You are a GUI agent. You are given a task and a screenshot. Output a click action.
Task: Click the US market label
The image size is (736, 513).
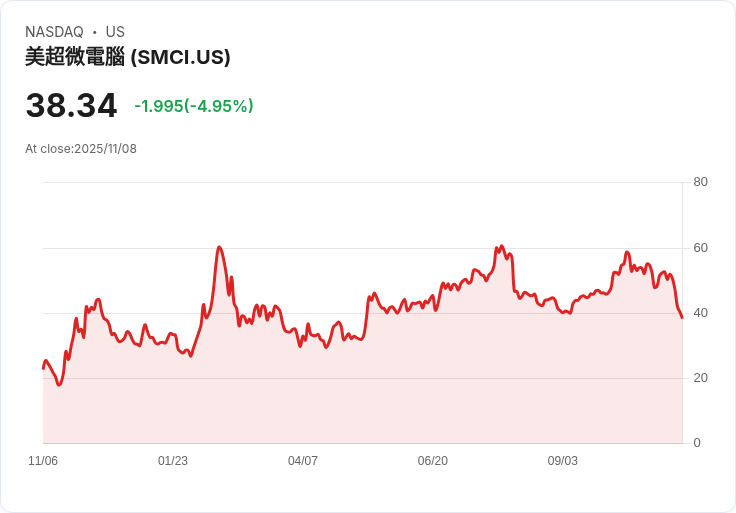click(115, 32)
